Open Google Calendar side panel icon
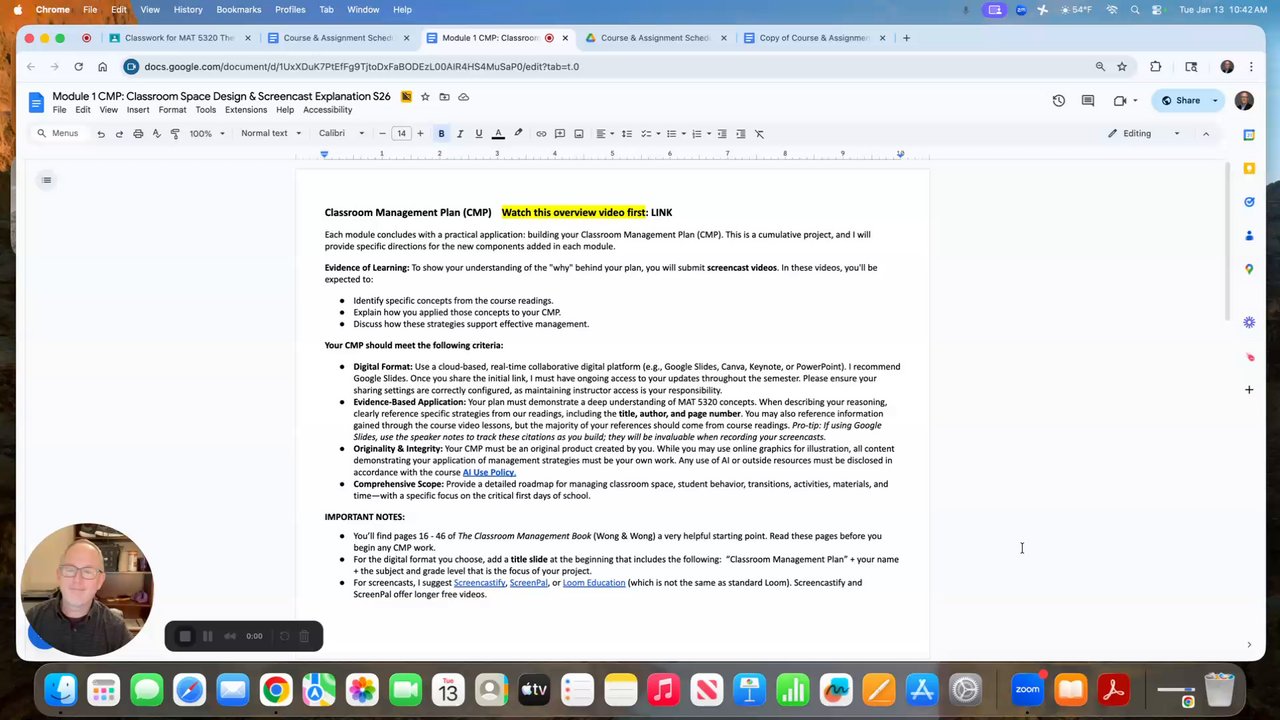 tap(1249, 134)
